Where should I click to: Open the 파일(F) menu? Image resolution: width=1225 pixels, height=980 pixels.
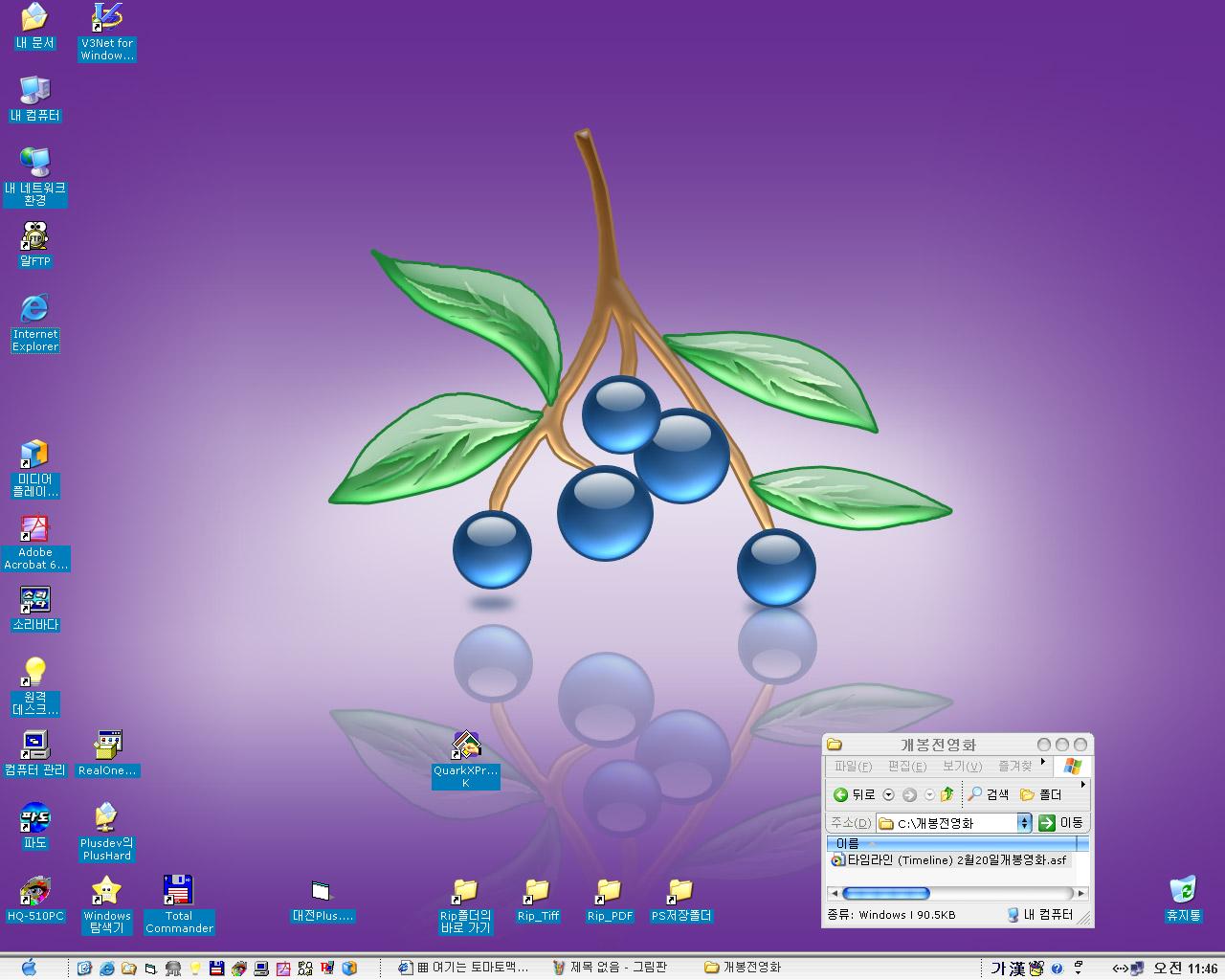pyautogui.click(x=853, y=767)
